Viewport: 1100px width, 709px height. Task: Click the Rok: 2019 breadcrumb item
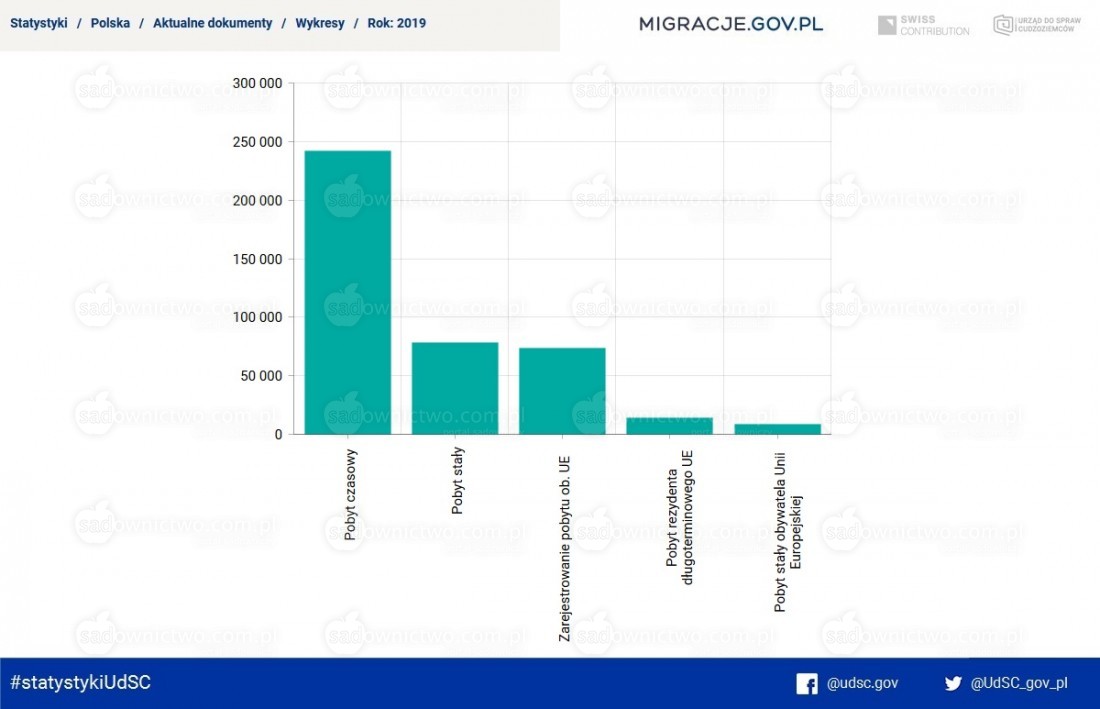396,23
